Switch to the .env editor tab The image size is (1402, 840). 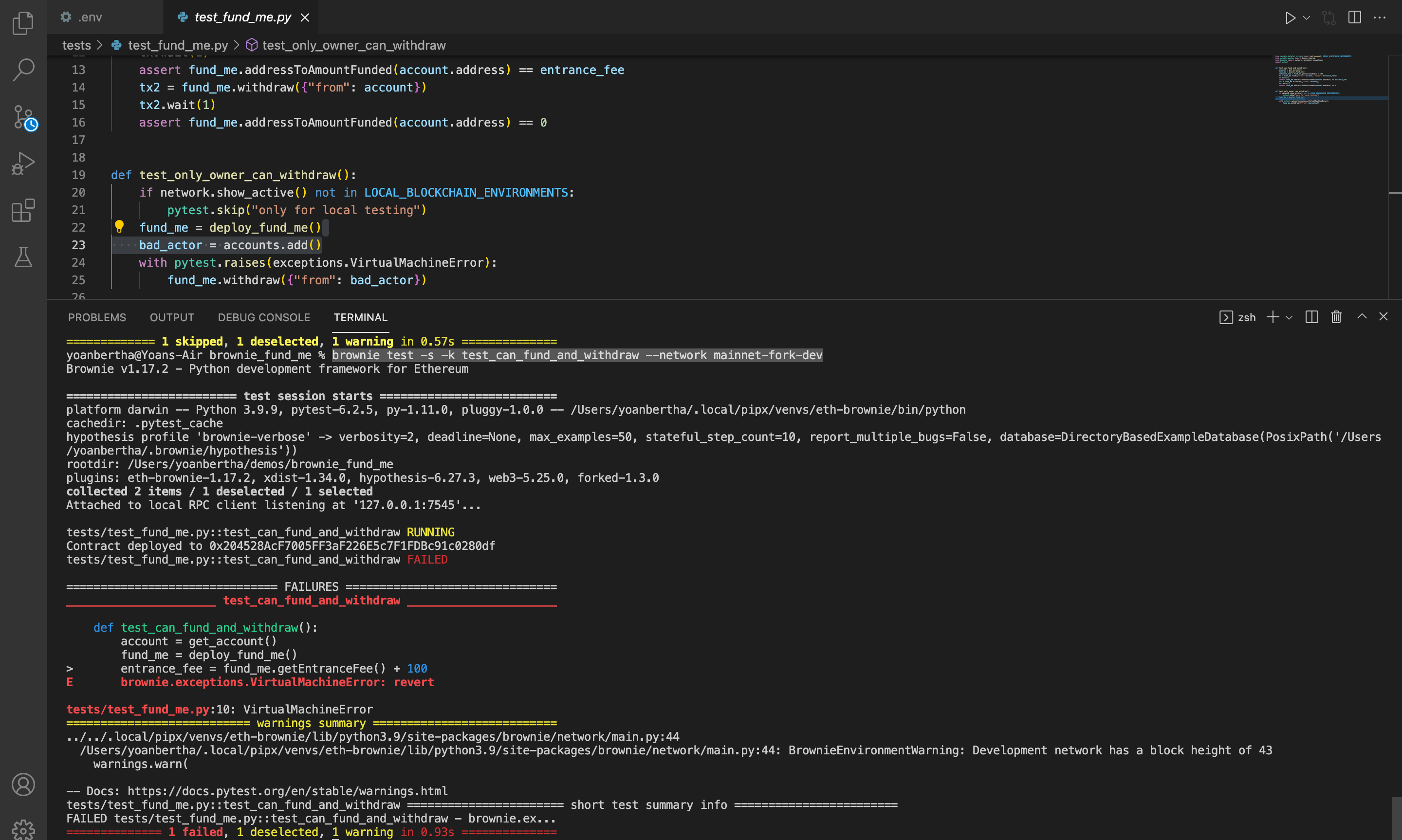[89, 17]
